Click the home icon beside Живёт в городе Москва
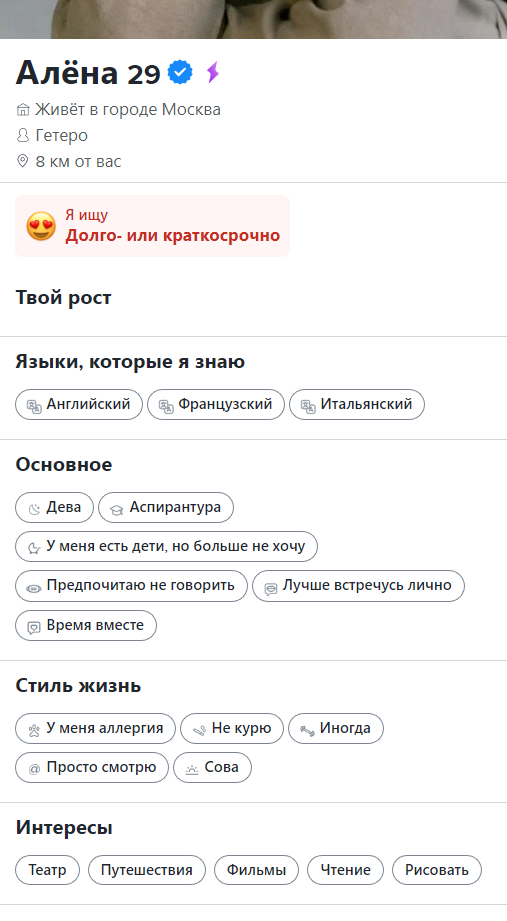The height and width of the screenshot is (921, 507). click(23, 110)
